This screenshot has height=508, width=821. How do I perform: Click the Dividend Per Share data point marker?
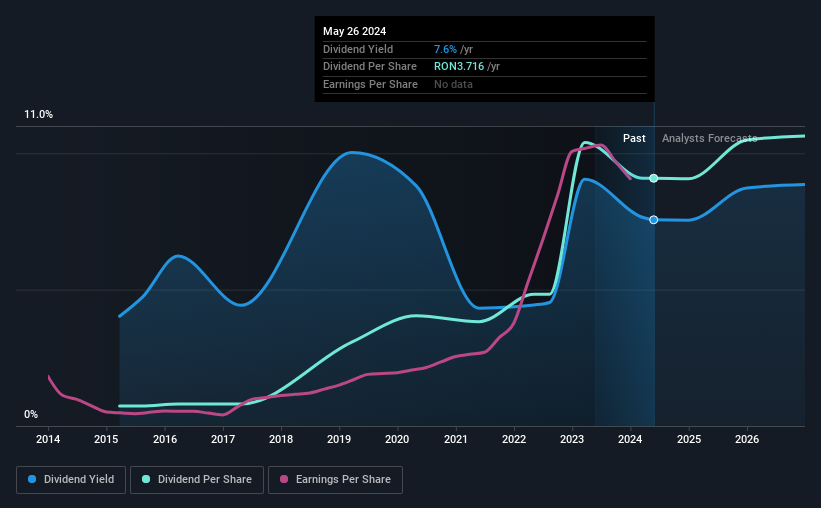[653, 179]
